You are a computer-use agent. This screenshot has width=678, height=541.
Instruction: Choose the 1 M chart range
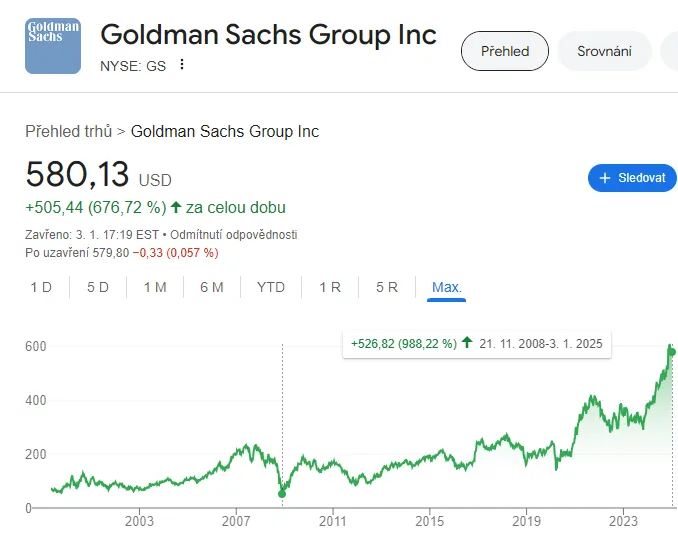155,287
